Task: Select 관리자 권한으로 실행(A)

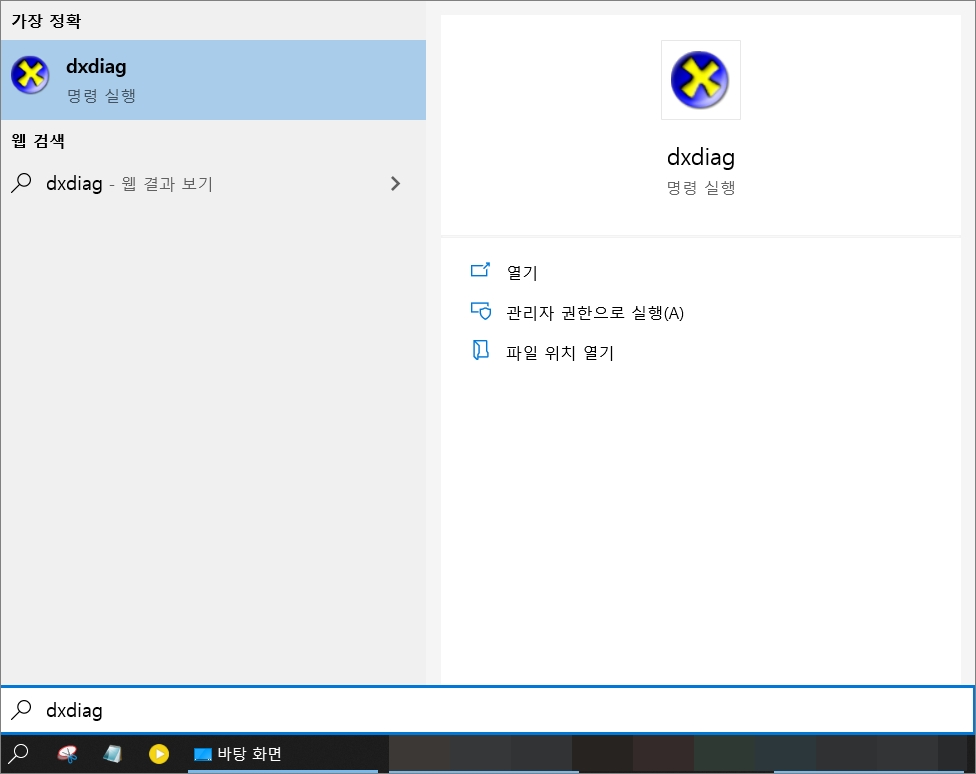Action: (594, 313)
